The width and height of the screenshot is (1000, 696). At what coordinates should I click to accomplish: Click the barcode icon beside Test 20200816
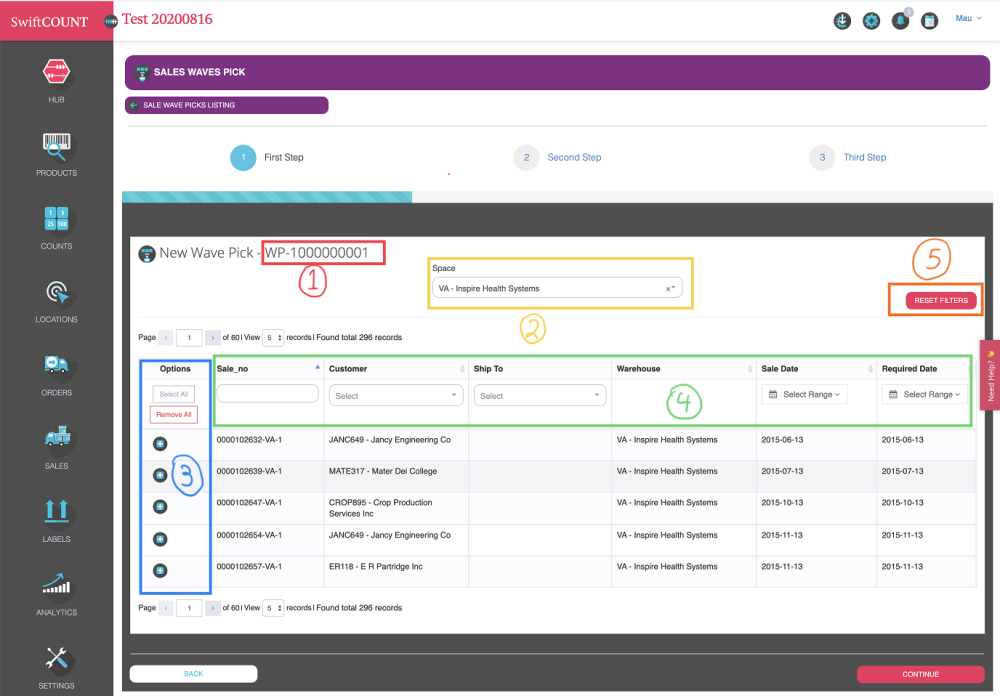coord(111,22)
